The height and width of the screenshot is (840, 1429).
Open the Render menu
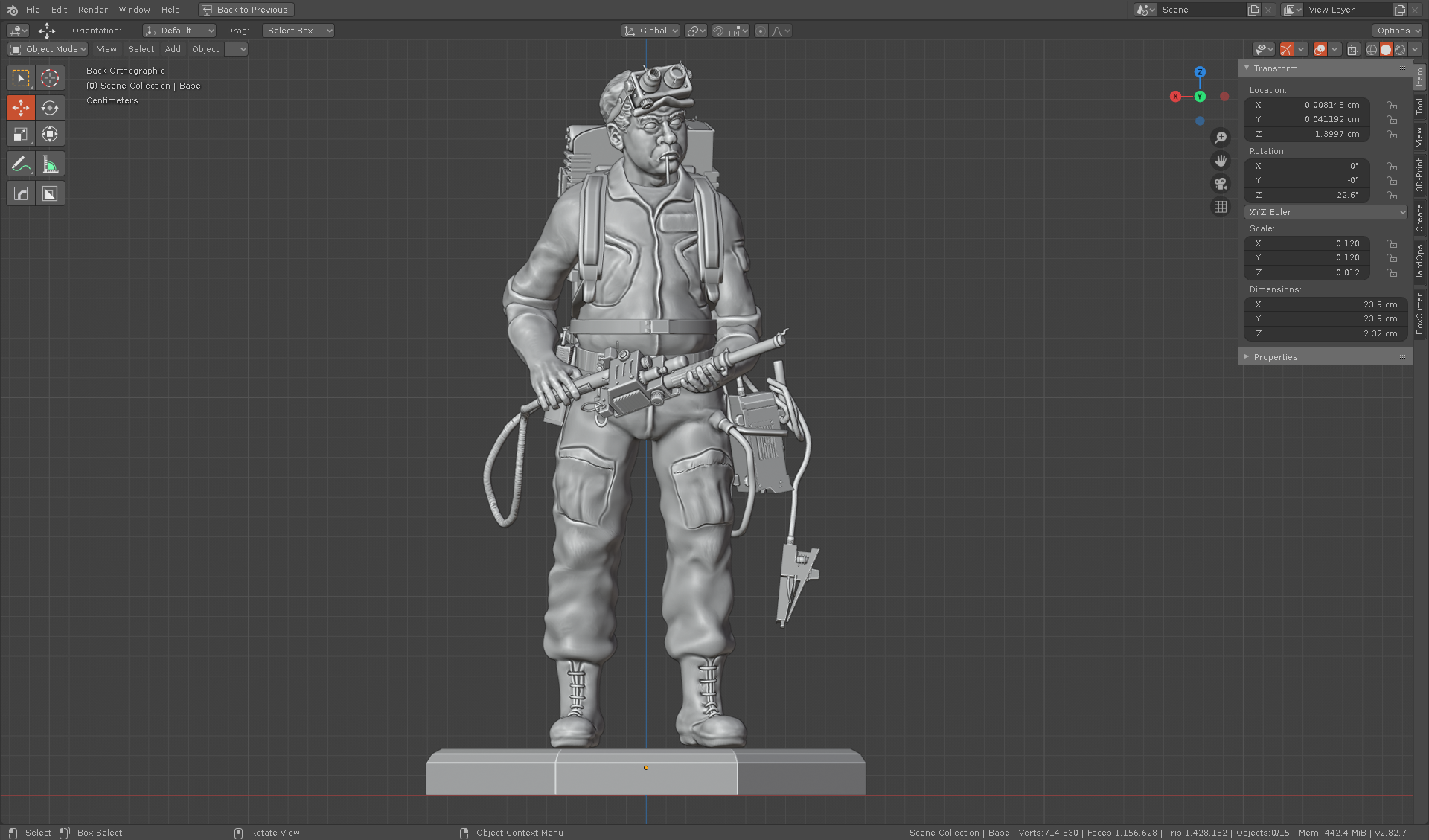(92, 10)
